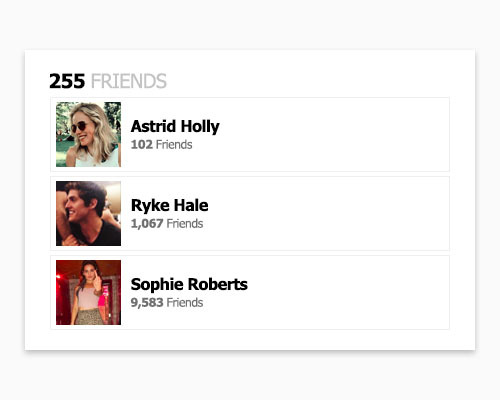Click the Astrid Holly name link
This screenshot has width=500, height=400.
[x=175, y=127]
